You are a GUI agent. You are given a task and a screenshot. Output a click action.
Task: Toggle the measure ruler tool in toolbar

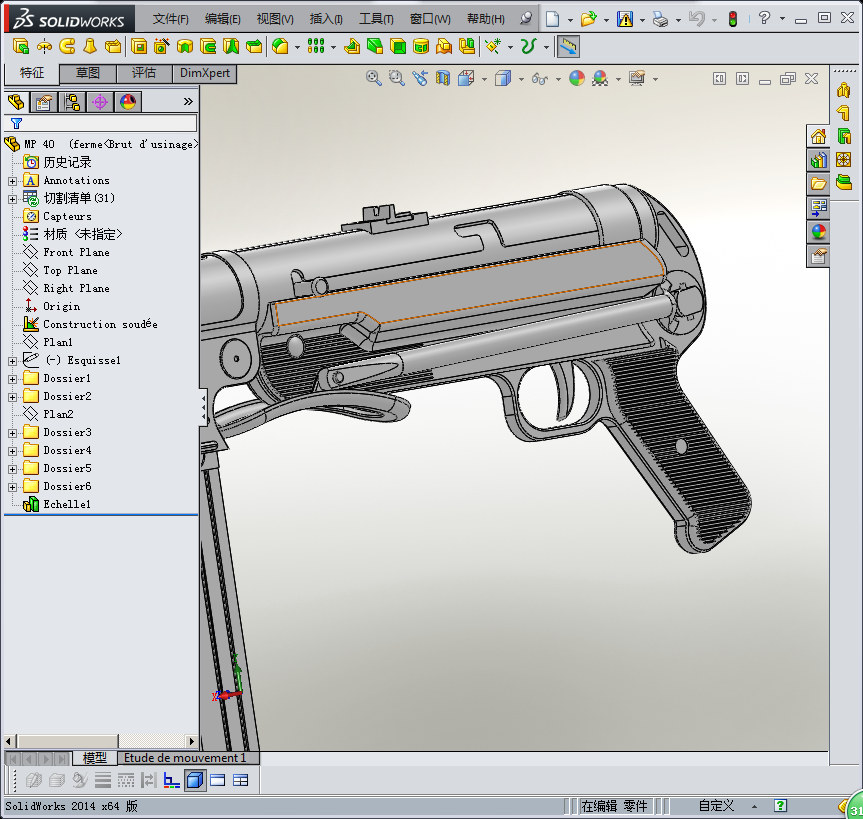567,46
